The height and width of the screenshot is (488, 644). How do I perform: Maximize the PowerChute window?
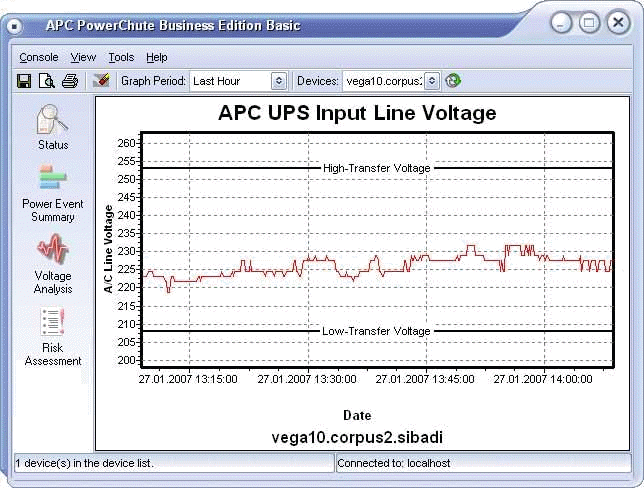click(x=589, y=22)
